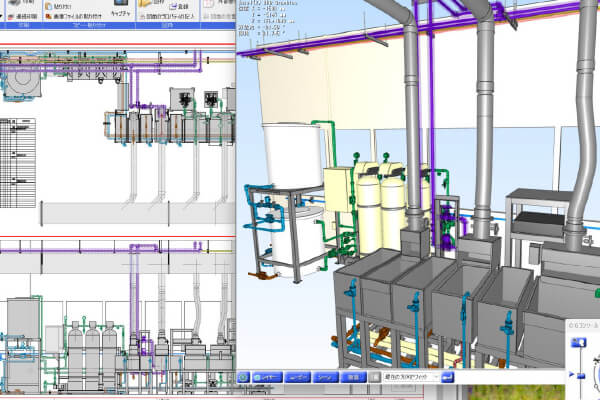Image resolution: width=600 pixels, height=400 pixels.
Task: Click the blue slider handle in the navigation panel
Action: [x=581, y=376]
